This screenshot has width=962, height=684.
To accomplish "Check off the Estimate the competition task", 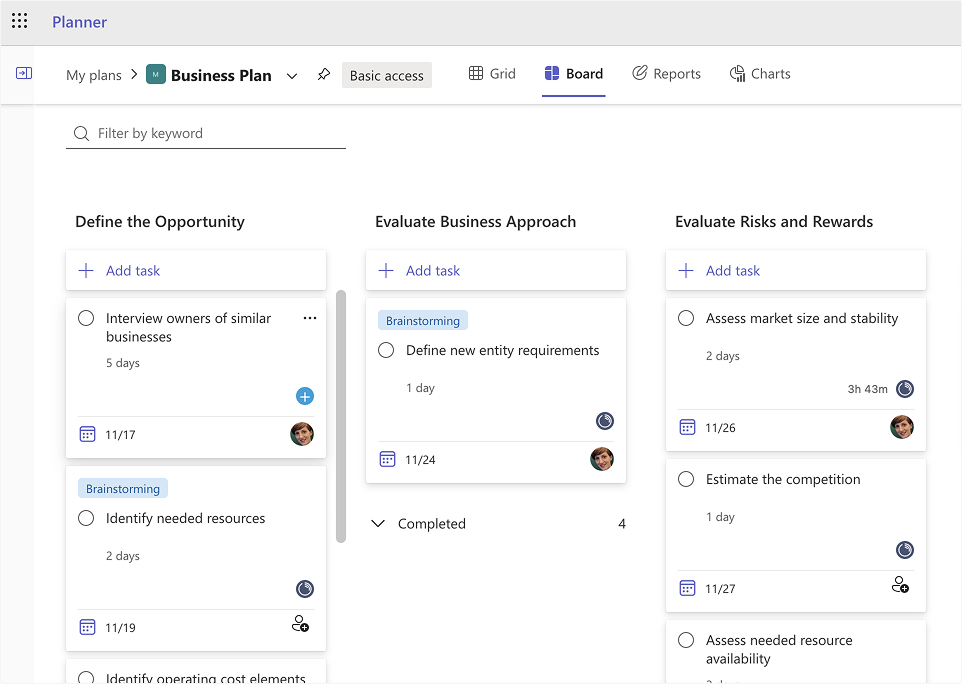I will pyautogui.click(x=686, y=479).
